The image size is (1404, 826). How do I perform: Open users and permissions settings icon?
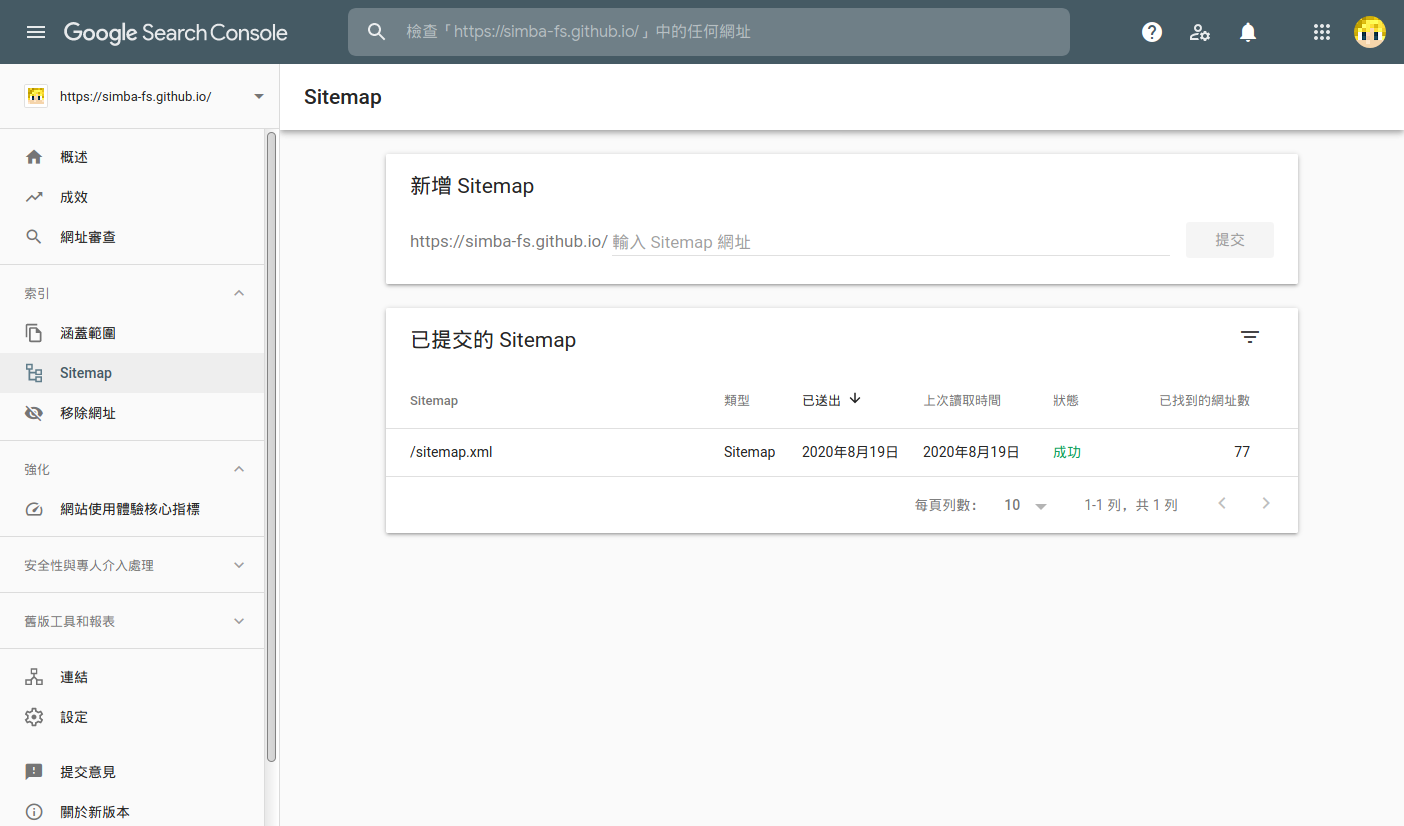tap(1200, 32)
